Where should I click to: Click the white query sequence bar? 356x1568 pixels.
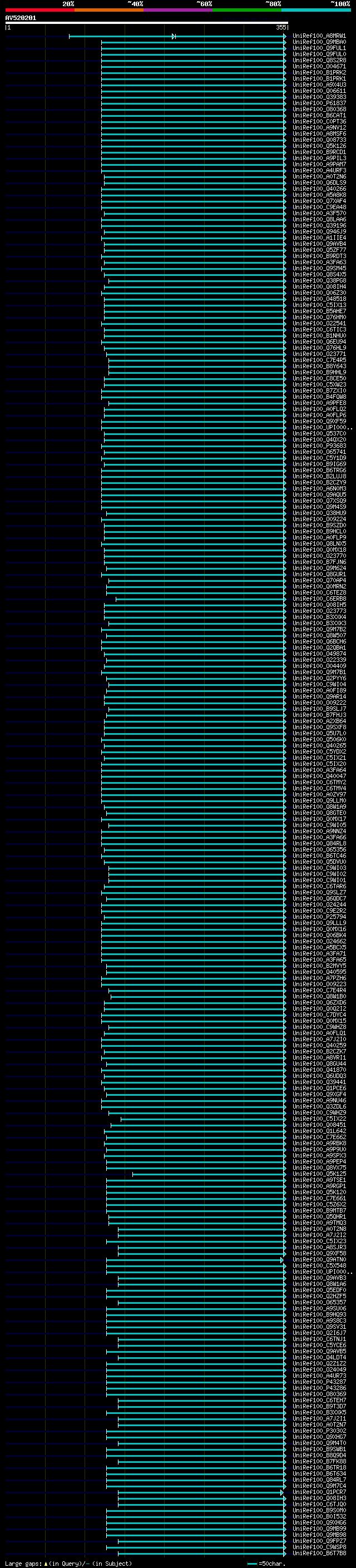coord(147,23)
